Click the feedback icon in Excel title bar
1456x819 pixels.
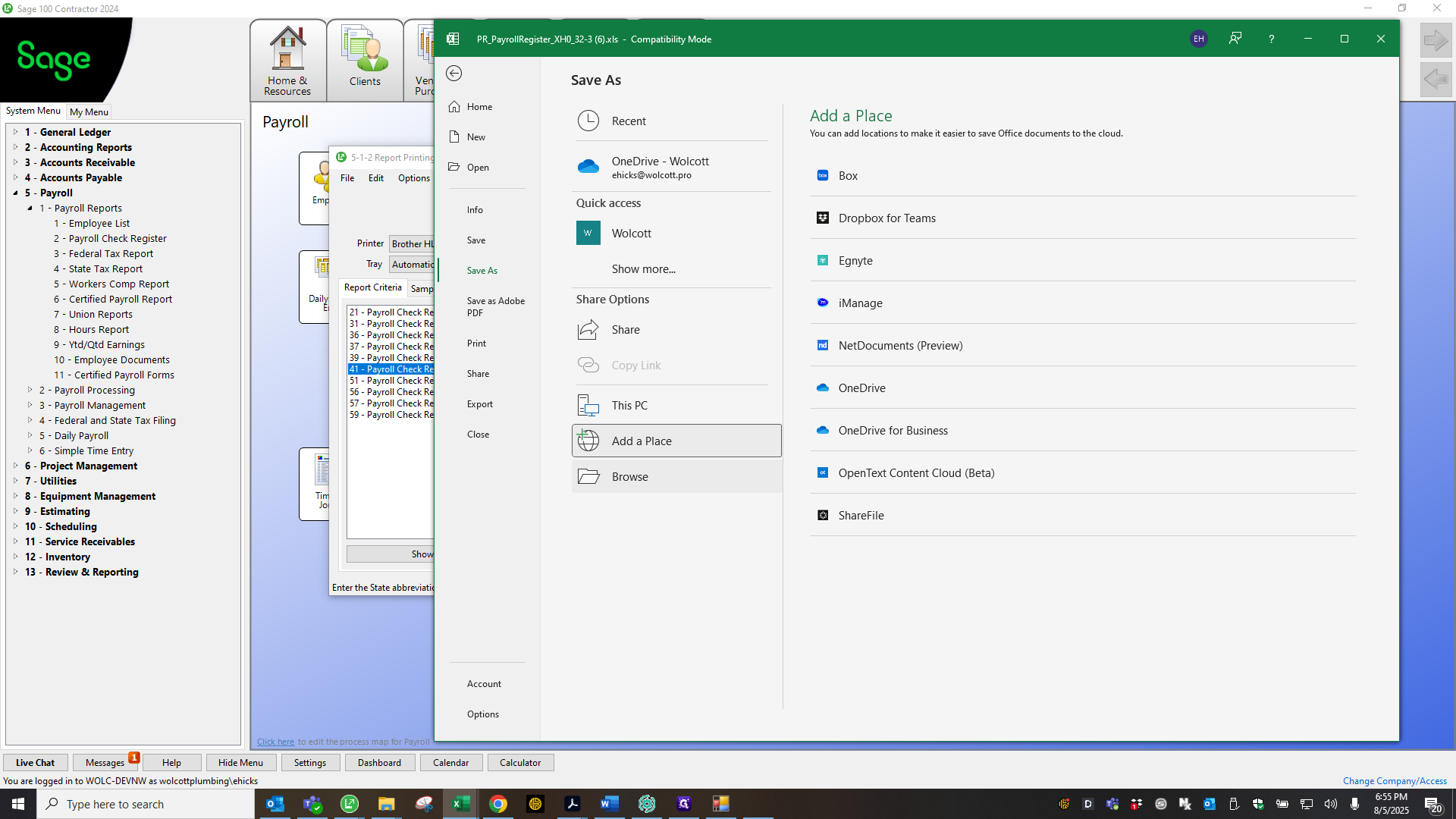click(1235, 39)
